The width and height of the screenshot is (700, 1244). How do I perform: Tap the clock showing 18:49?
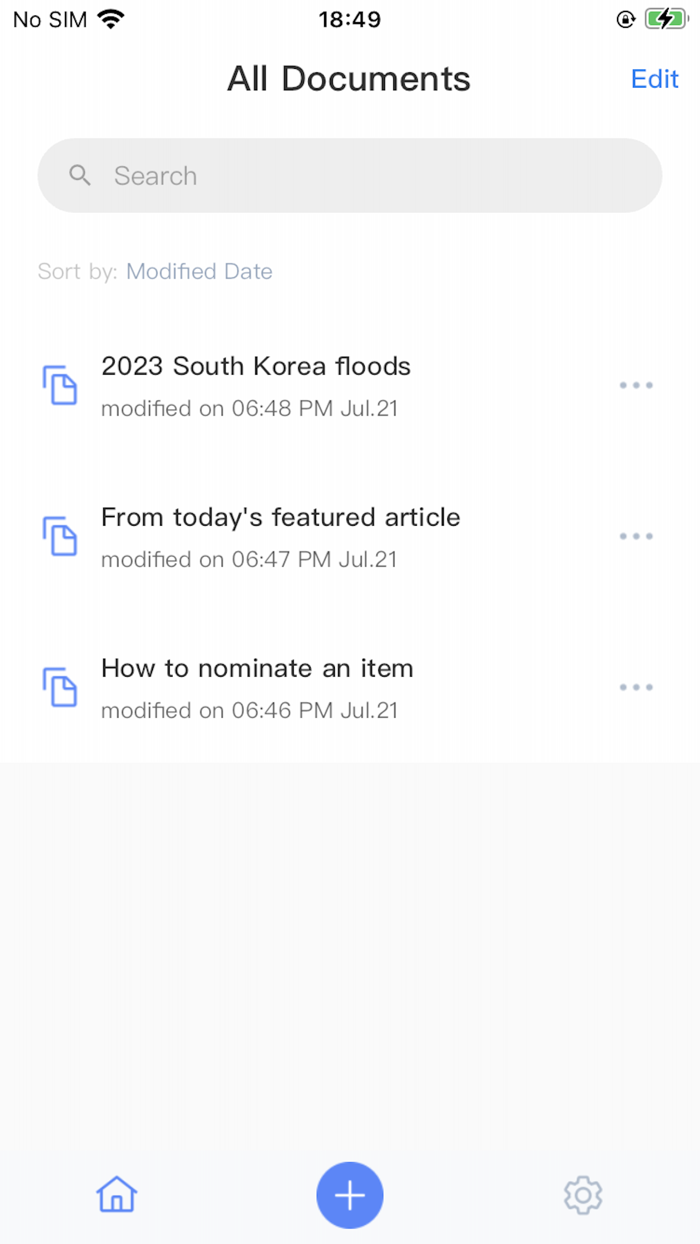(349, 18)
